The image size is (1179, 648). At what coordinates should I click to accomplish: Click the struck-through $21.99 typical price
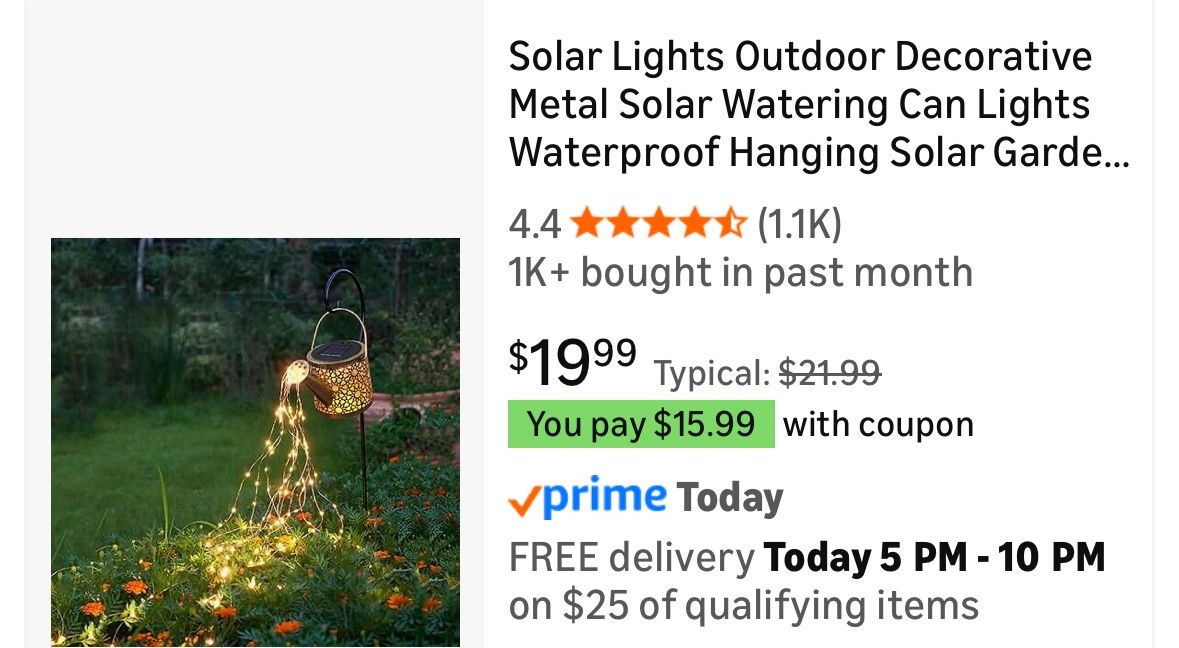click(x=829, y=373)
